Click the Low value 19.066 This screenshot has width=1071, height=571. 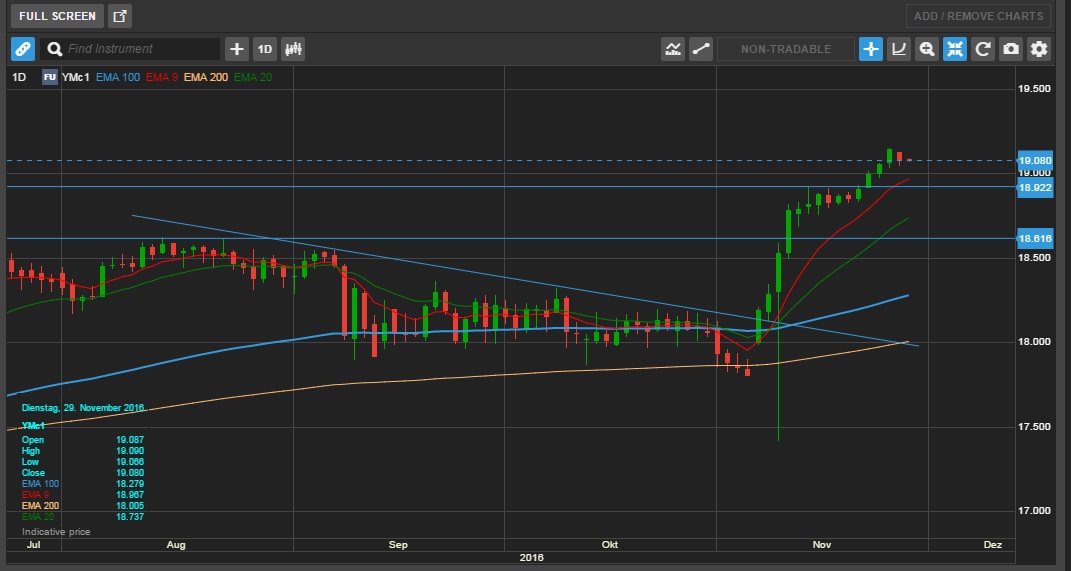130,462
